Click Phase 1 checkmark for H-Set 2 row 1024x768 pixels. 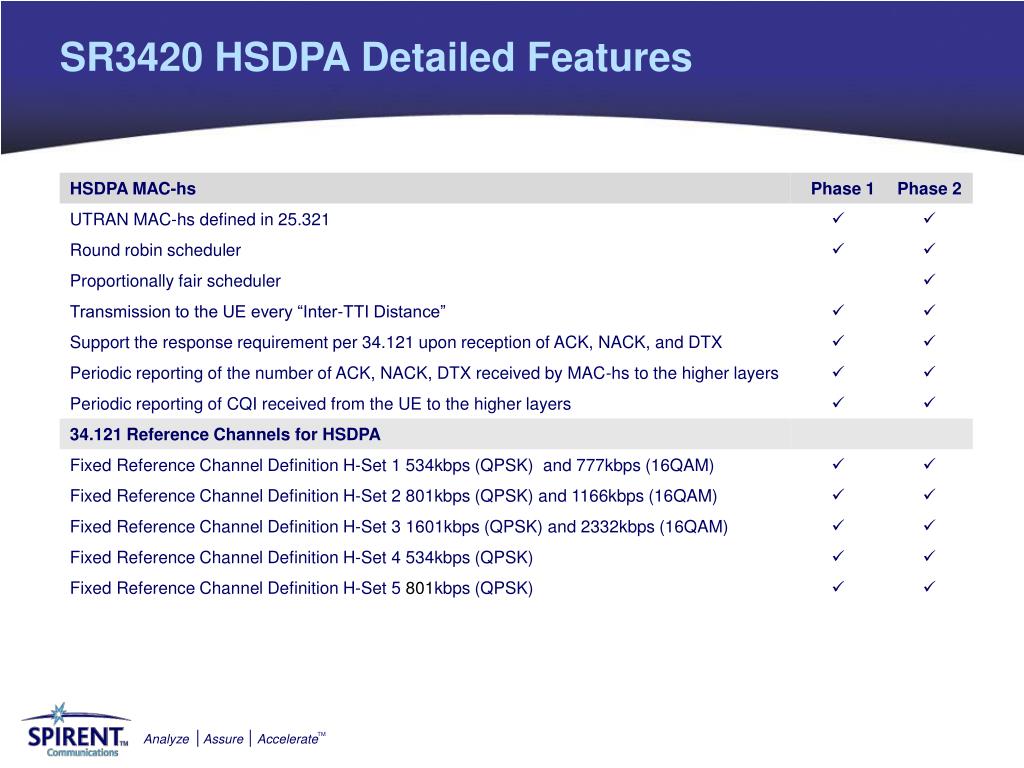point(838,494)
